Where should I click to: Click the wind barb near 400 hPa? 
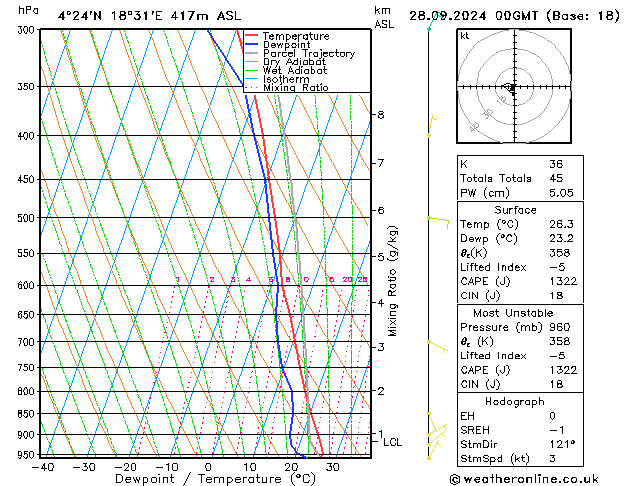coord(432,124)
